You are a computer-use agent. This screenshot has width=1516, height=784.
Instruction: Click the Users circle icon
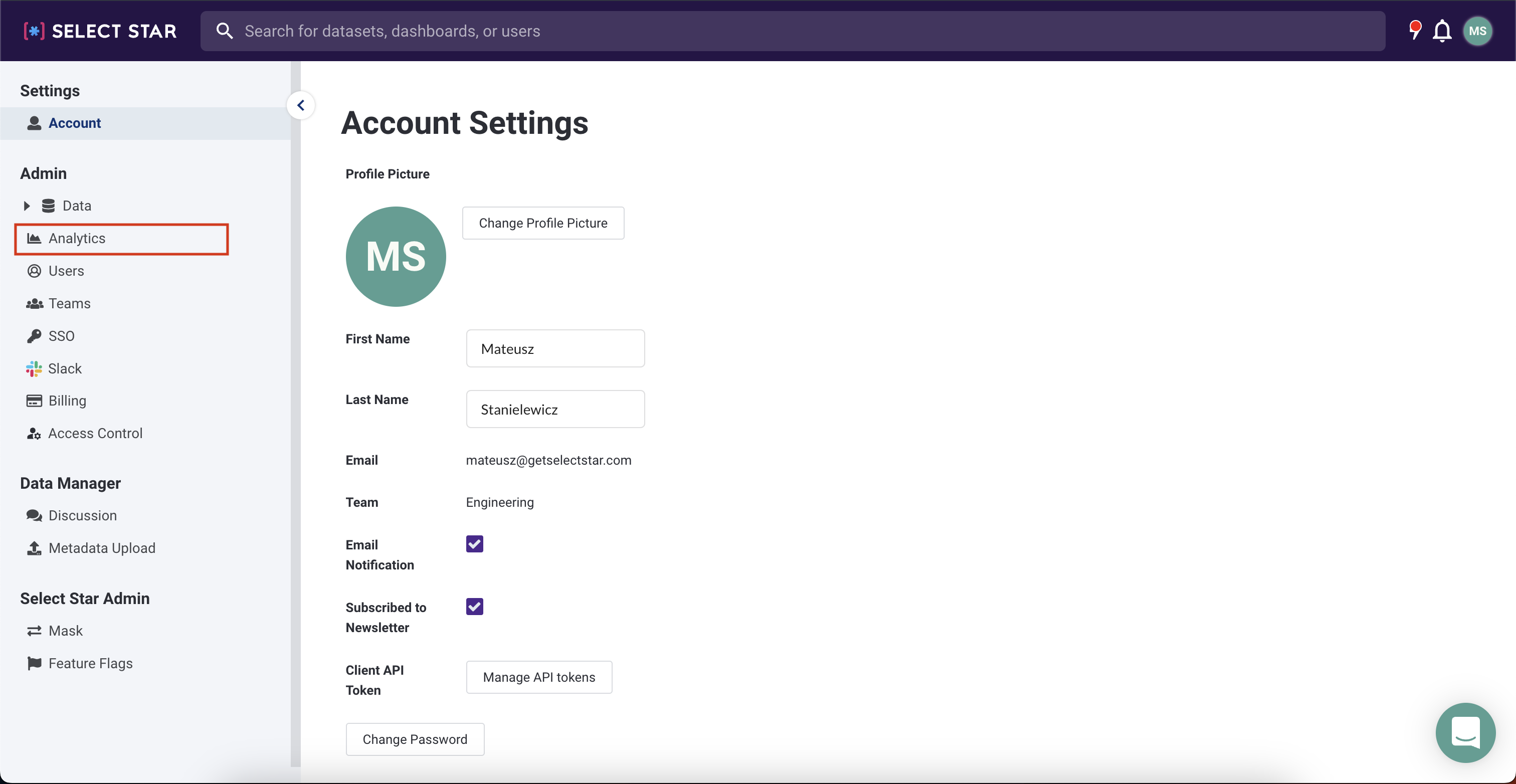coord(34,271)
